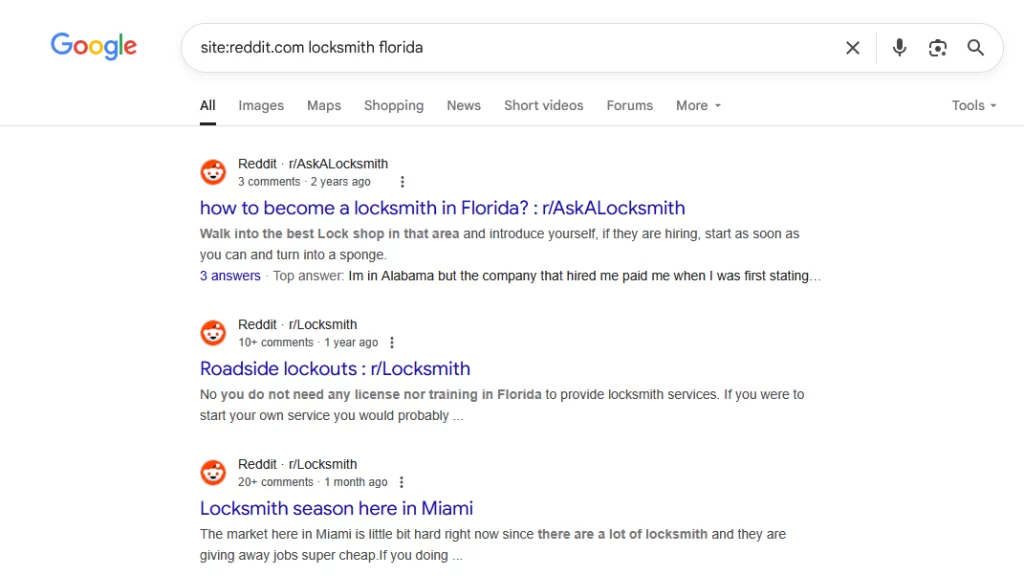This screenshot has height=576, width=1024.
Task: Open three-dot menu for Roadside lockouts result
Action: [392, 342]
